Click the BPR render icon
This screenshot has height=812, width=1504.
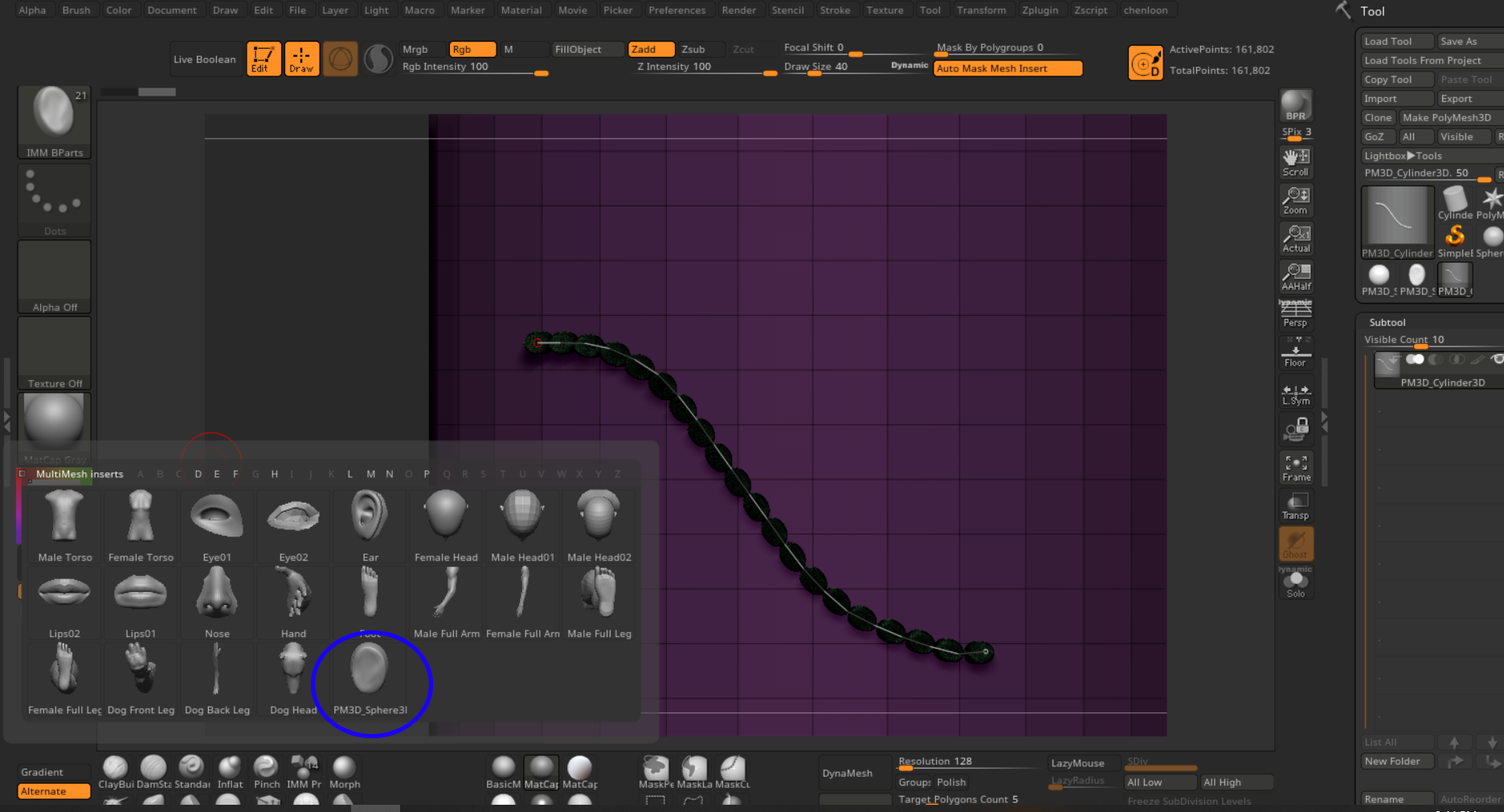1295,106
